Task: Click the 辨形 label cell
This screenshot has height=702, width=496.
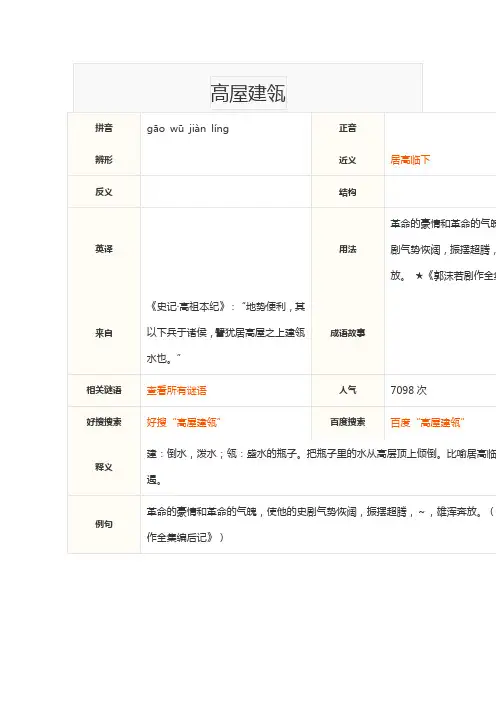Action: click(x=104, y=160)
